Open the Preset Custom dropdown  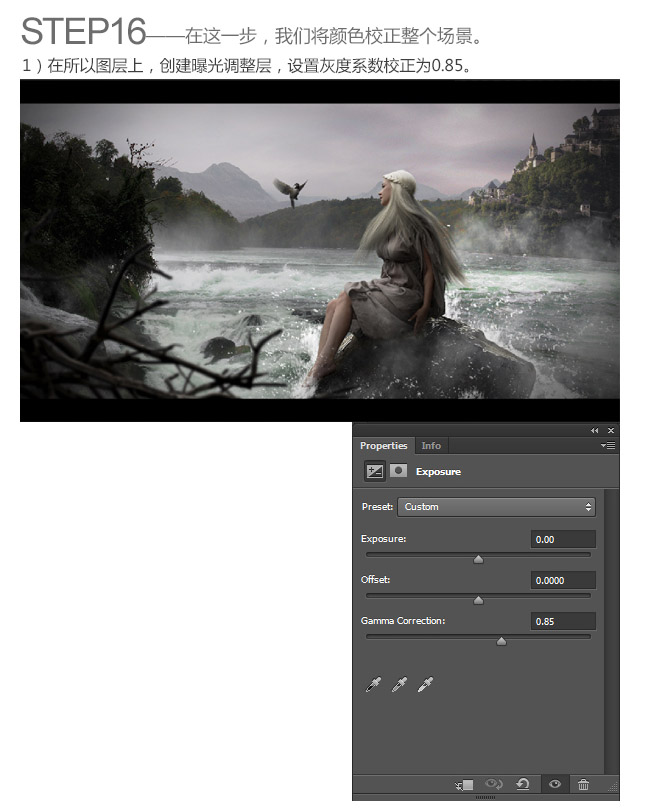tap(496, 507)
